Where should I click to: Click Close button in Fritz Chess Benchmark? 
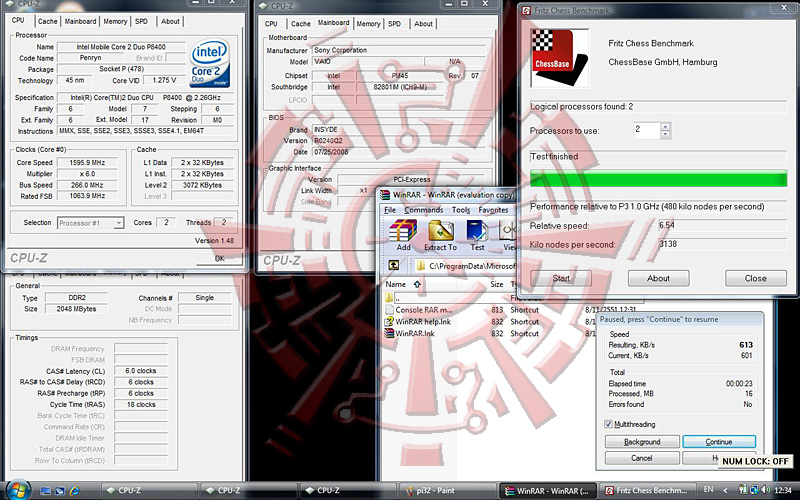coord(756,279)
